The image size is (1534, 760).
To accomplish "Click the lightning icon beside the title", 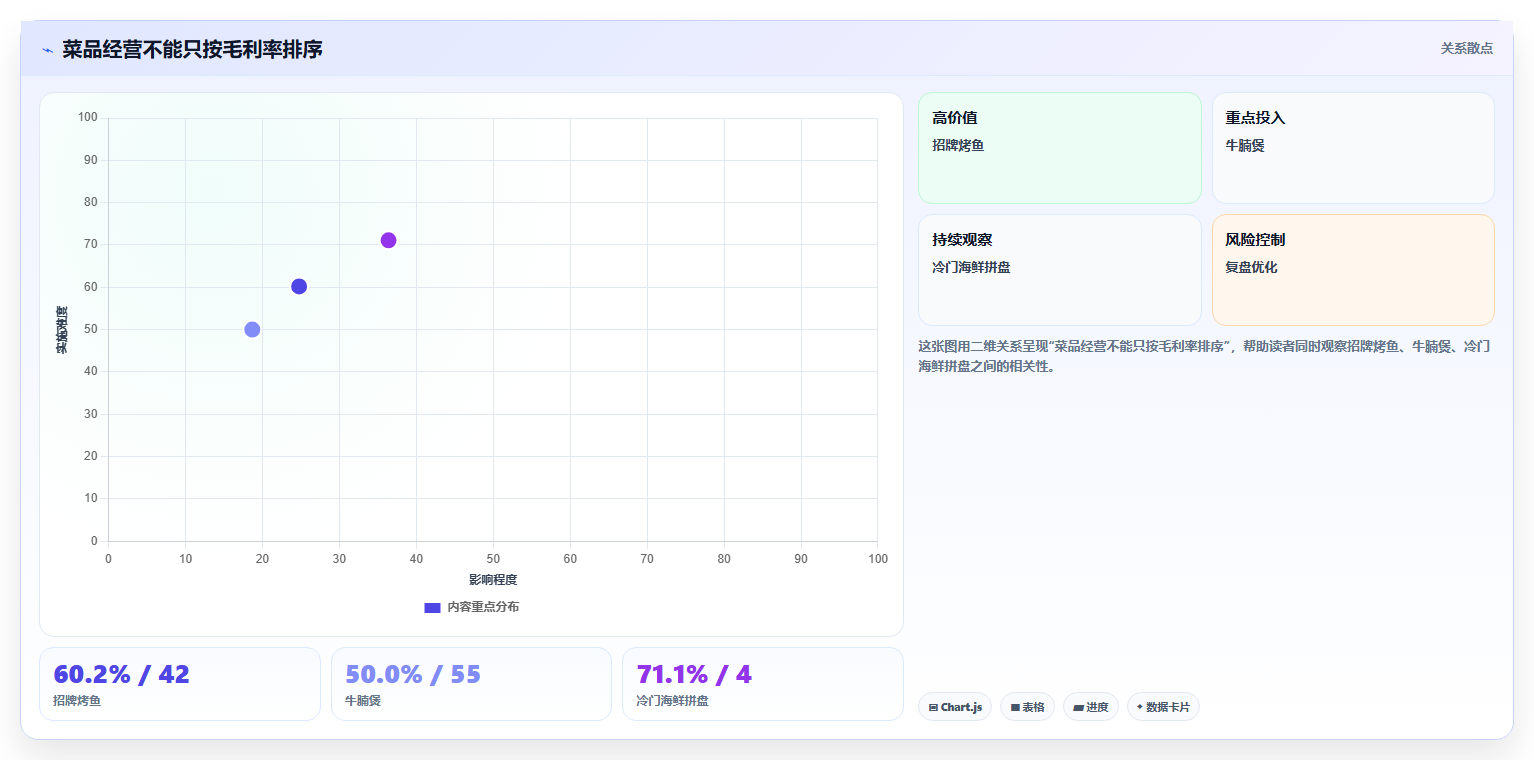I will coord(48,50).
